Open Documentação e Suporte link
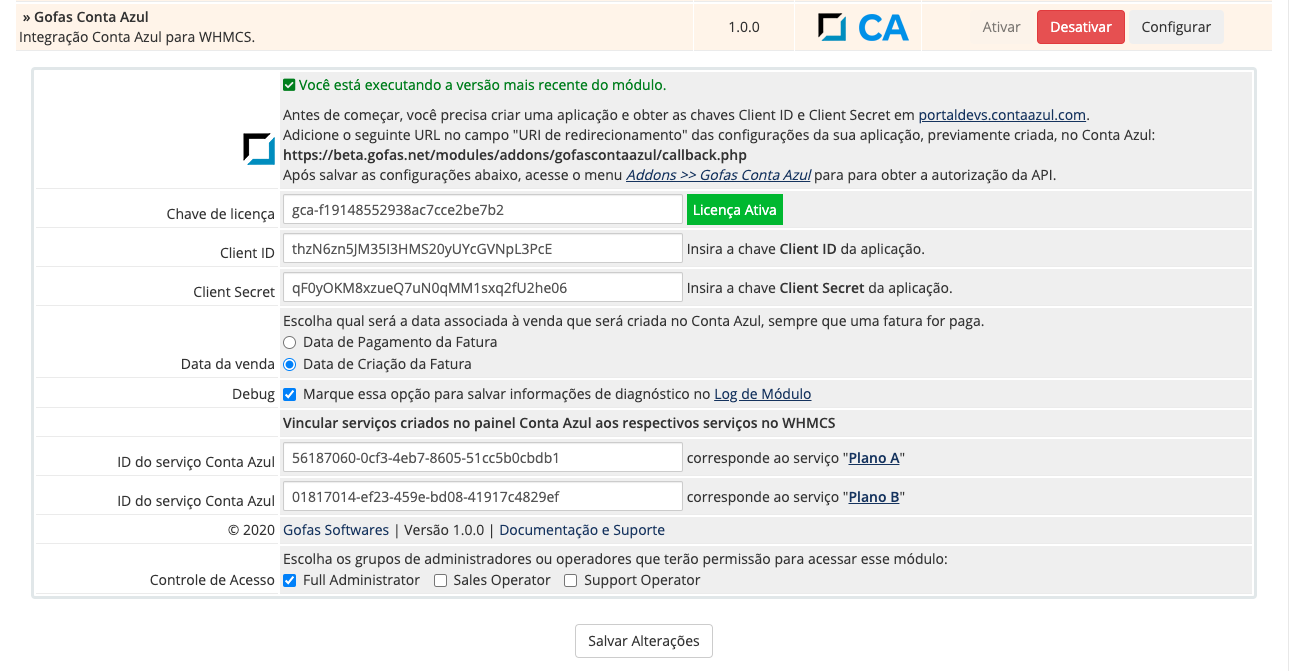 pos(582,530)
